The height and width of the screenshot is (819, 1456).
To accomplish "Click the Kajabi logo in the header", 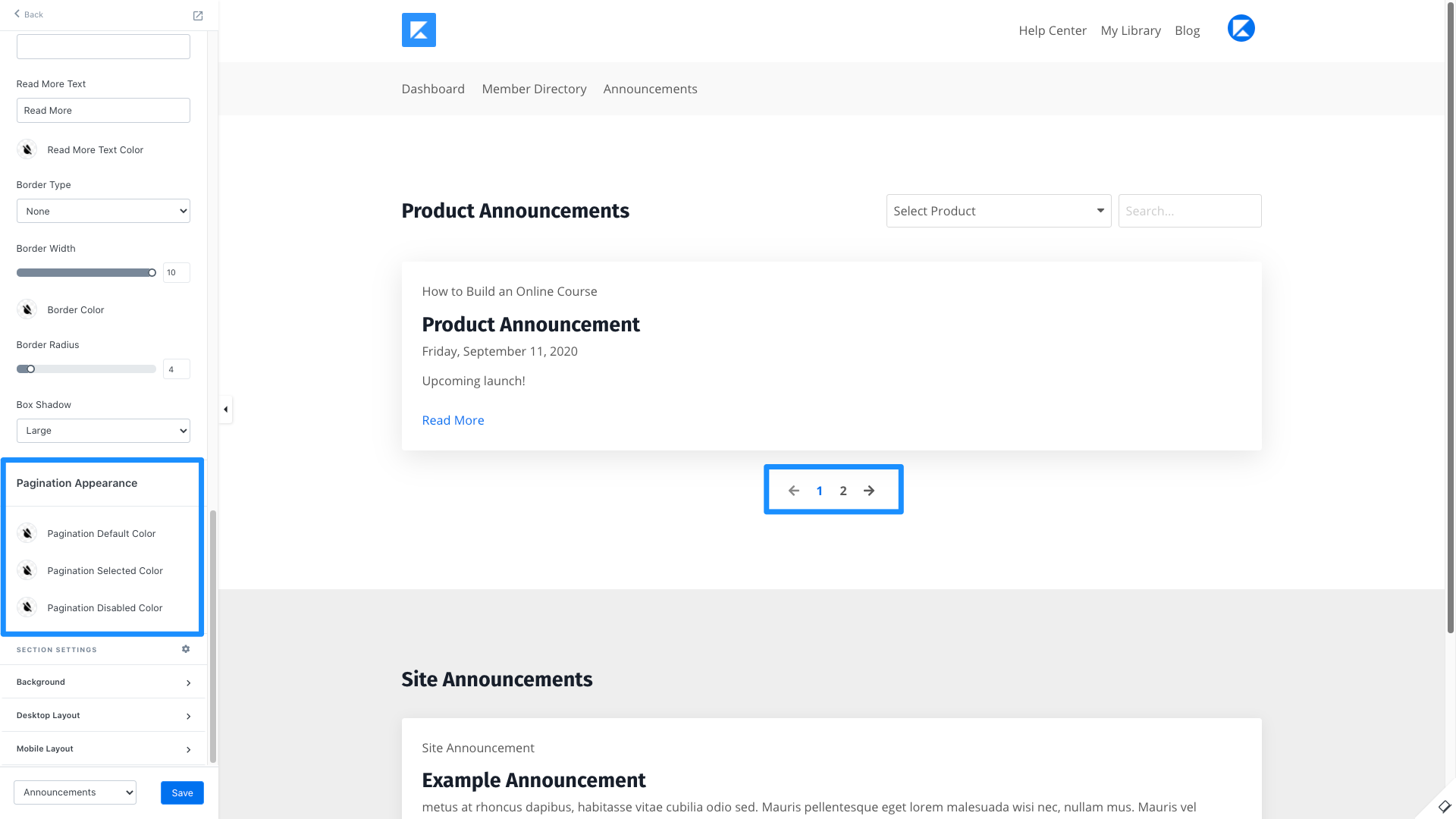I will [x=419, y=30].
